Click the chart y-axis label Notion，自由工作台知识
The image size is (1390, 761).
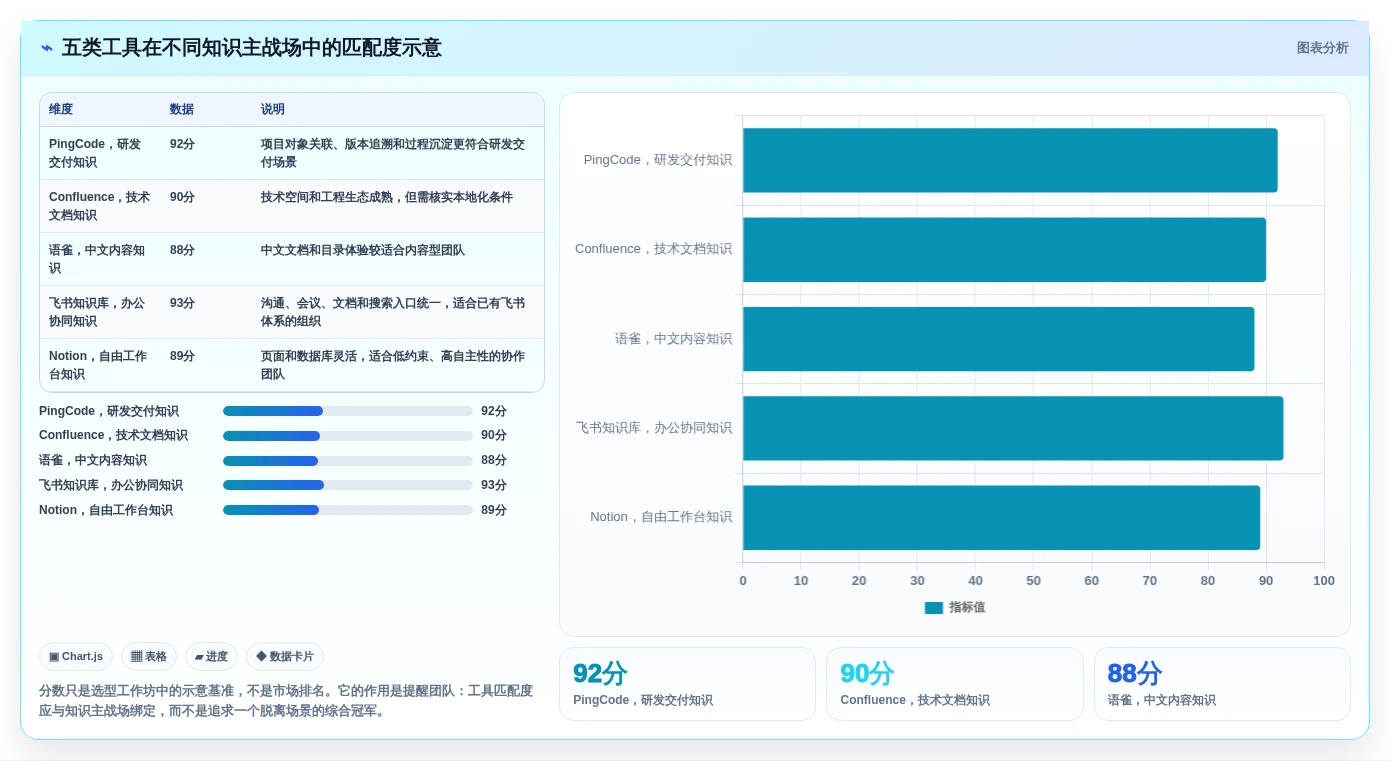(x=661, y=517)
